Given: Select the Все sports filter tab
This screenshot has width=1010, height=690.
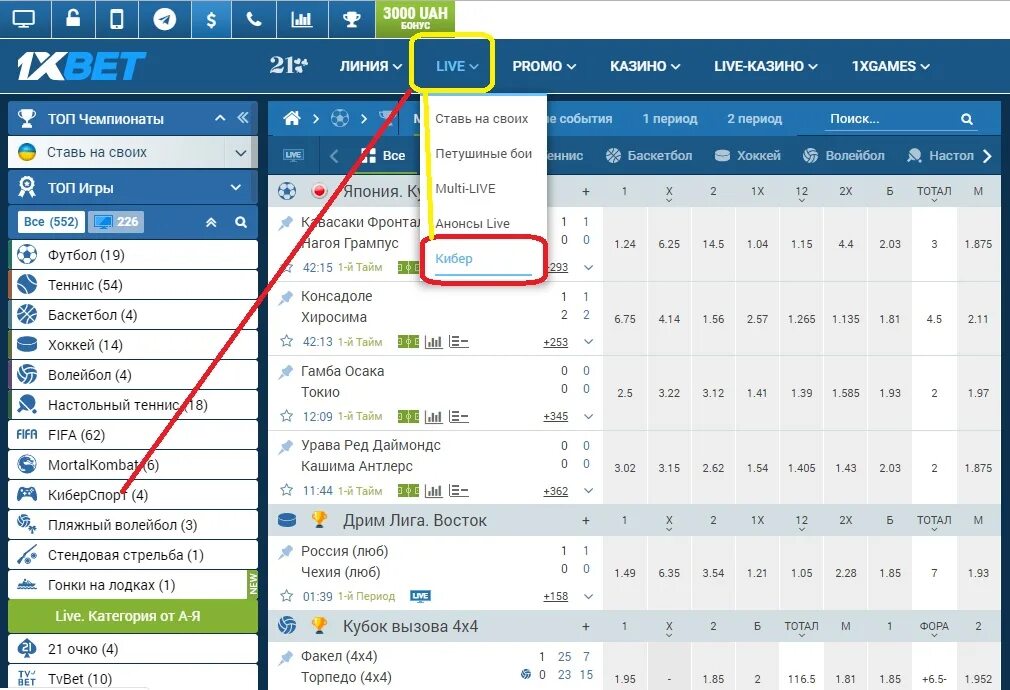Looking at the screenshot, I should tap(383, 155).
